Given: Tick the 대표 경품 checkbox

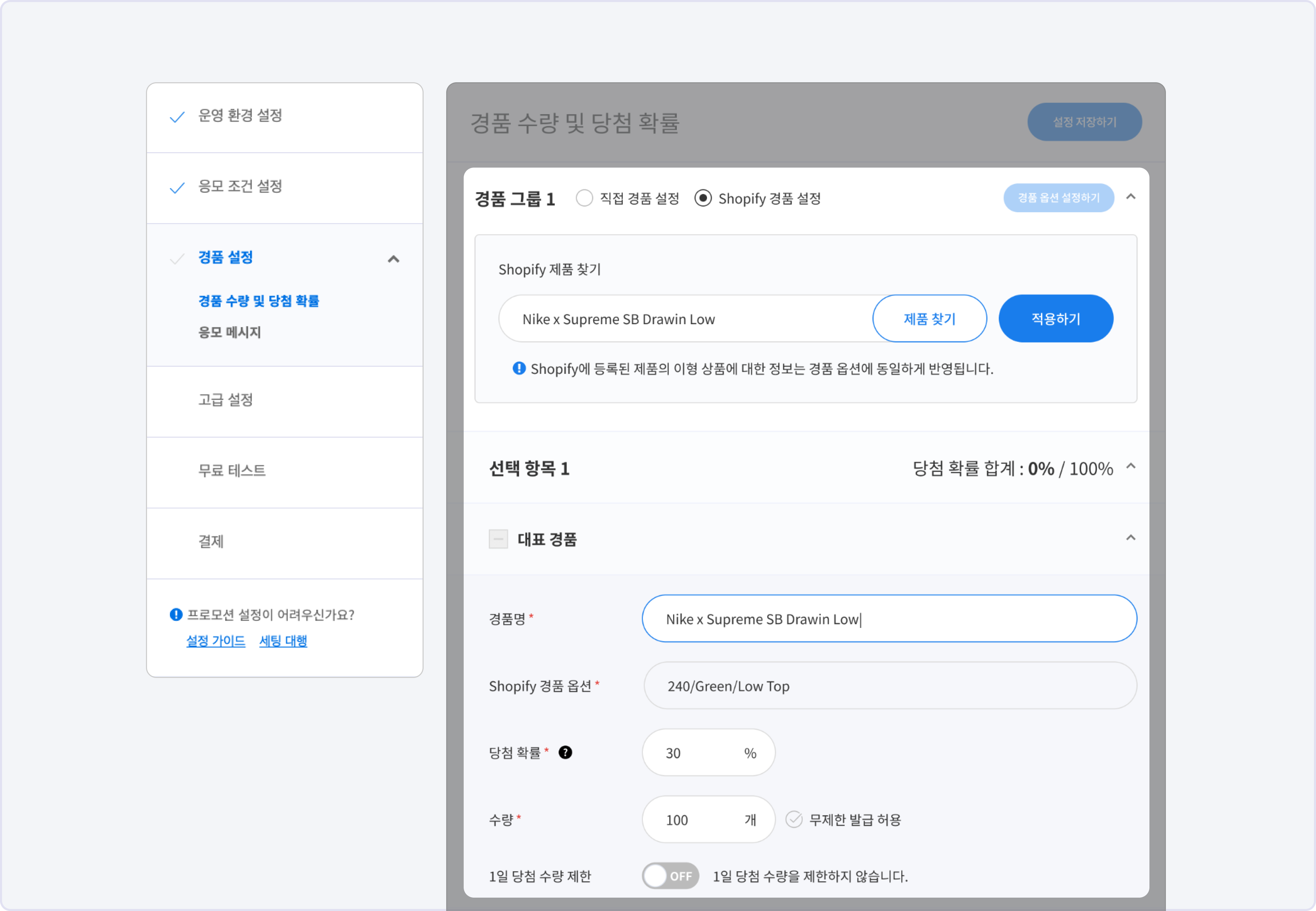Looking at the screenshot, I should tap(498, 539).
